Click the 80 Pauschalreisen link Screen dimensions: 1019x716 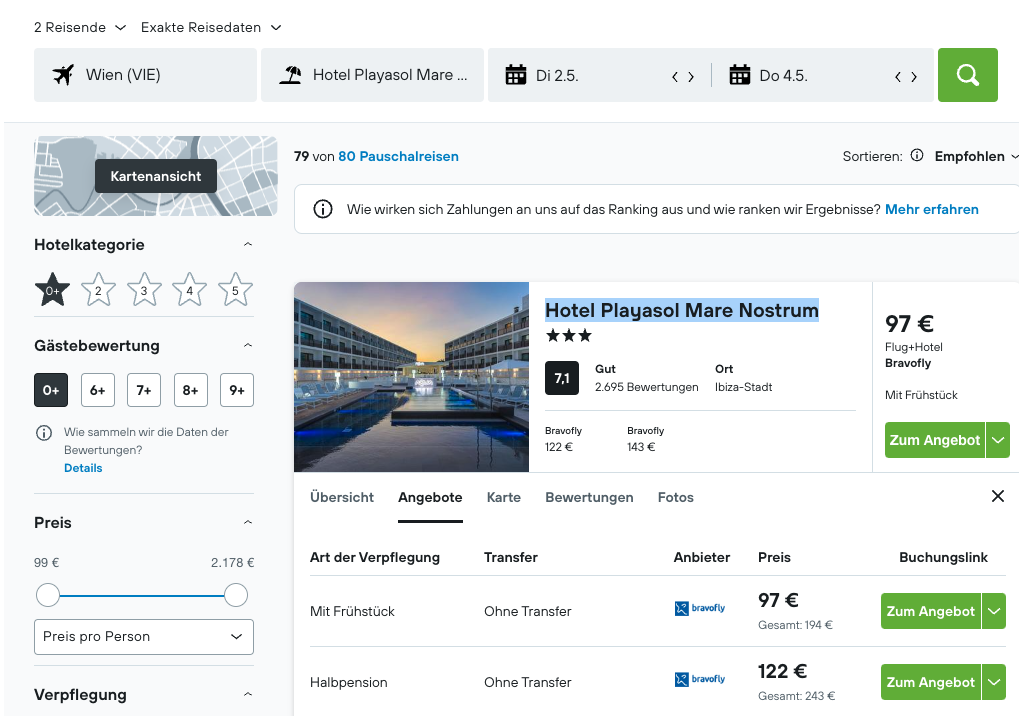pyautogui.click(x=398, y=156)
